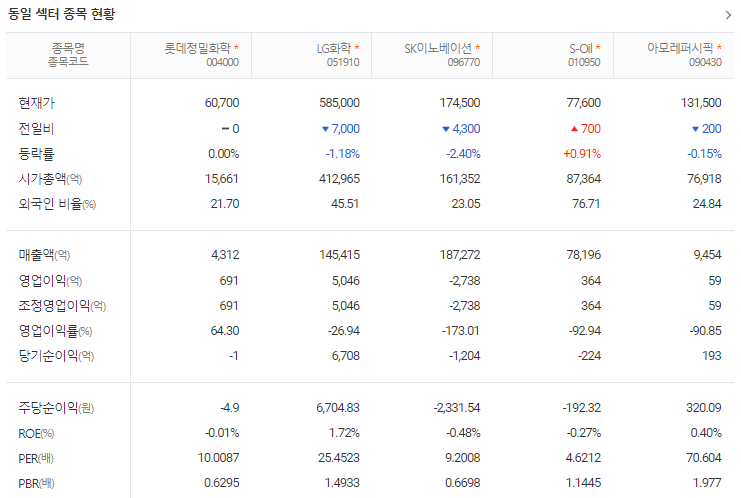Click the 영업이익(억) row label
This screenshot has height=498, width=741.
tap(50, 281)
